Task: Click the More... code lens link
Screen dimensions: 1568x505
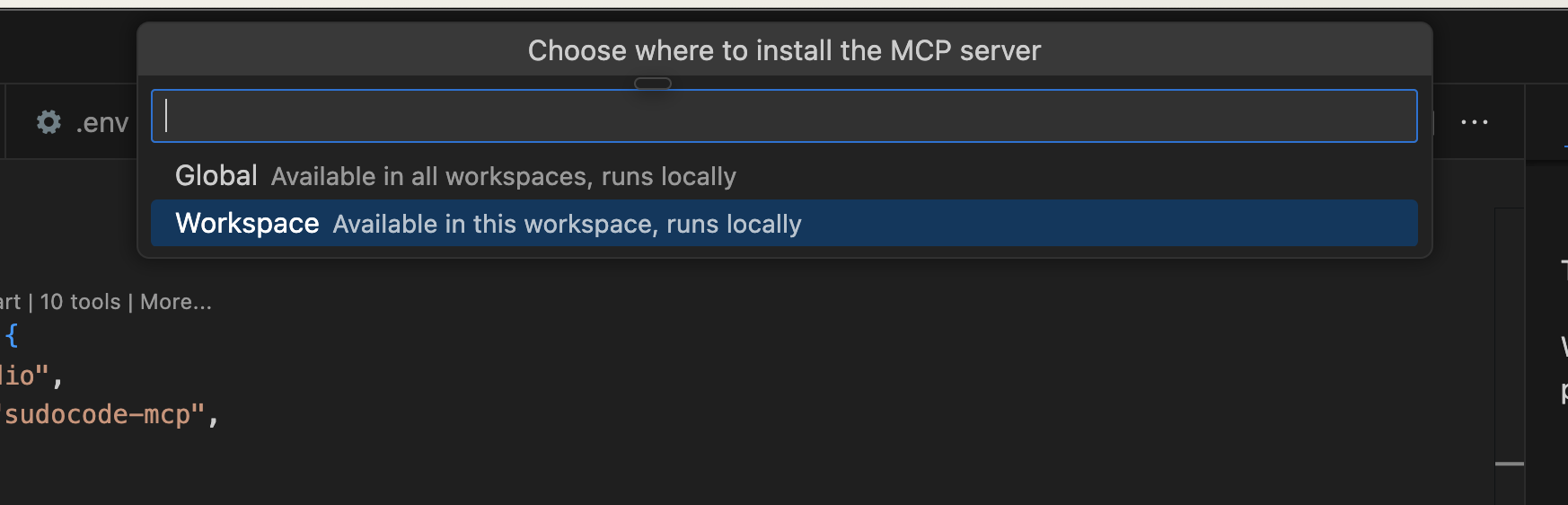Action: click(x=176, y=302)
